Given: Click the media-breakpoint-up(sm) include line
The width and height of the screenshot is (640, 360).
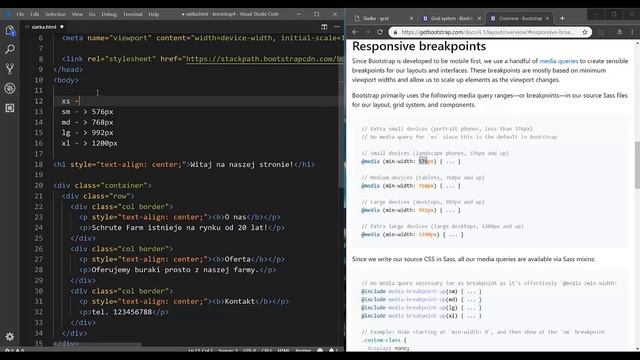Looking at the screenshot, I should [x=421, y=291].
